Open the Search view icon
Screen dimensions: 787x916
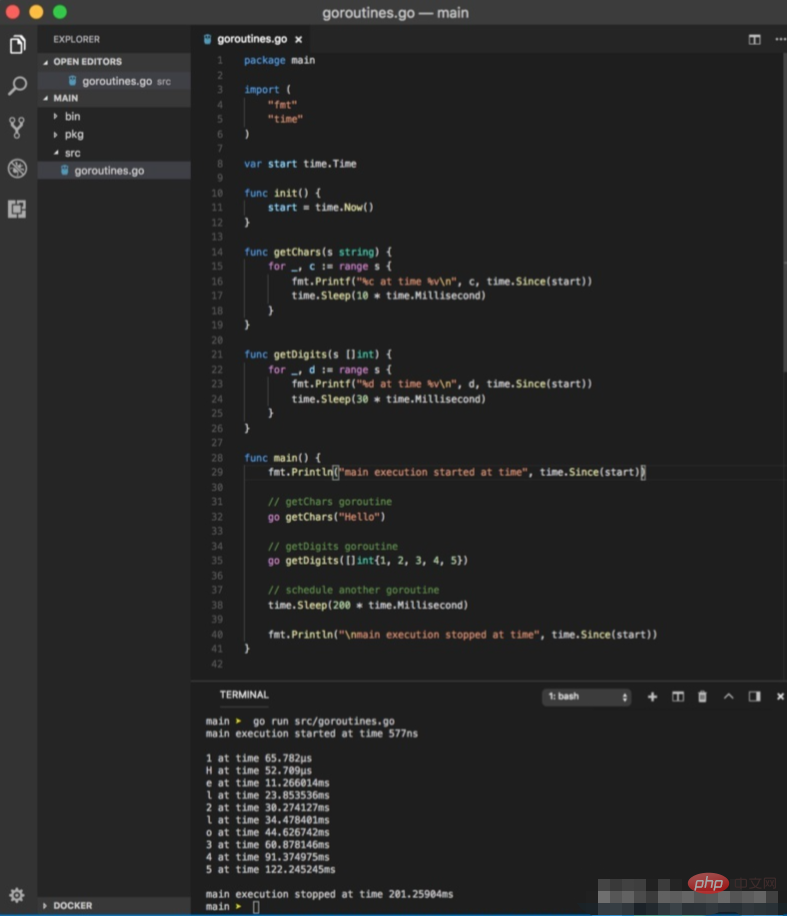click(17, 86)
